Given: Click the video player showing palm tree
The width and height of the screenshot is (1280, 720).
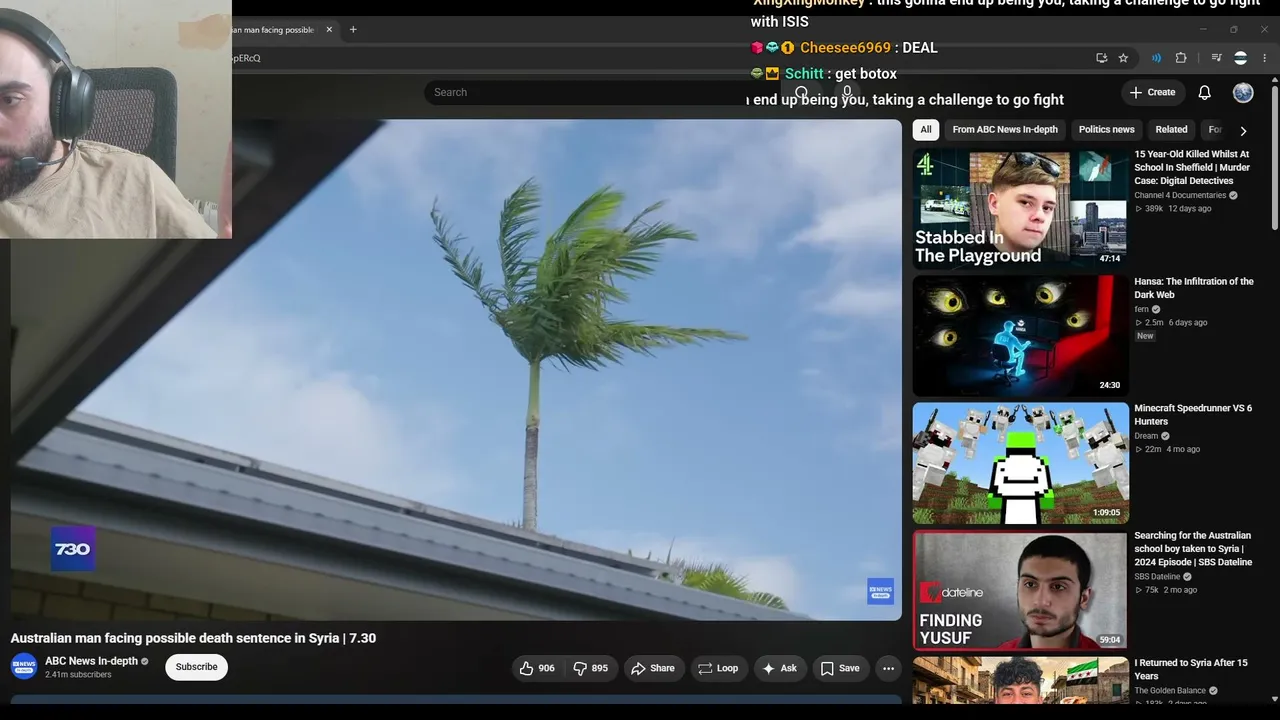Looking at the screenshot, I should coord(456,370).
